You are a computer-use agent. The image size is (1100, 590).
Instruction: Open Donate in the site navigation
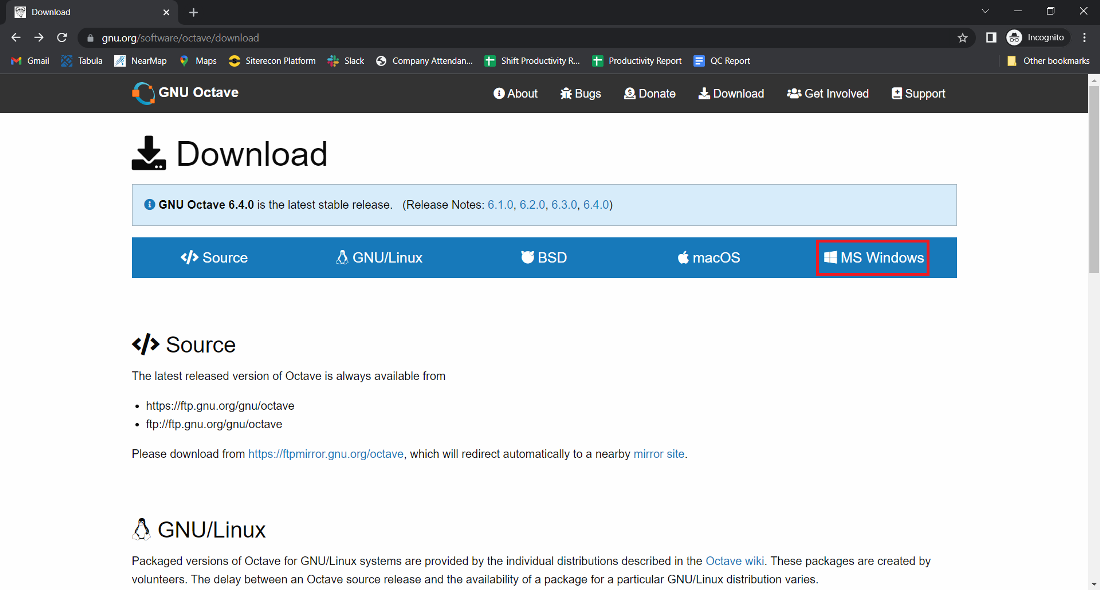point(650,93)
